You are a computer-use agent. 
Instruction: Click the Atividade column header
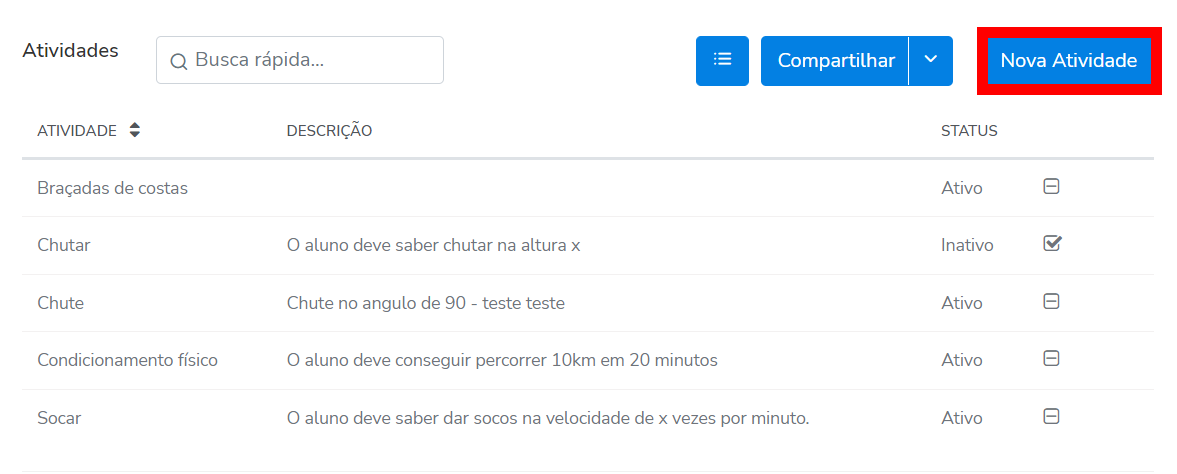point(77,130)
